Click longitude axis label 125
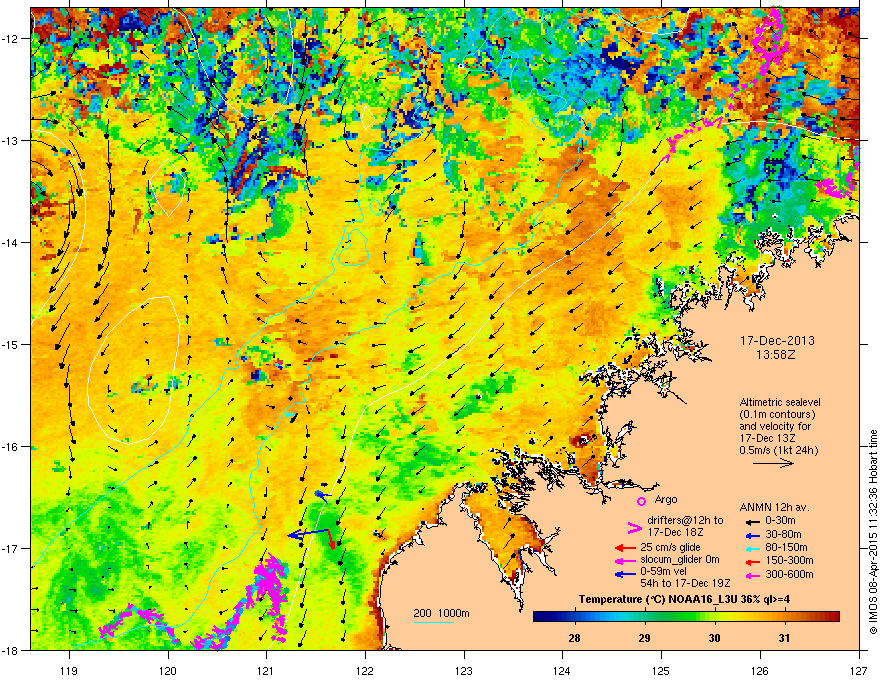 (x=661, y=670)
